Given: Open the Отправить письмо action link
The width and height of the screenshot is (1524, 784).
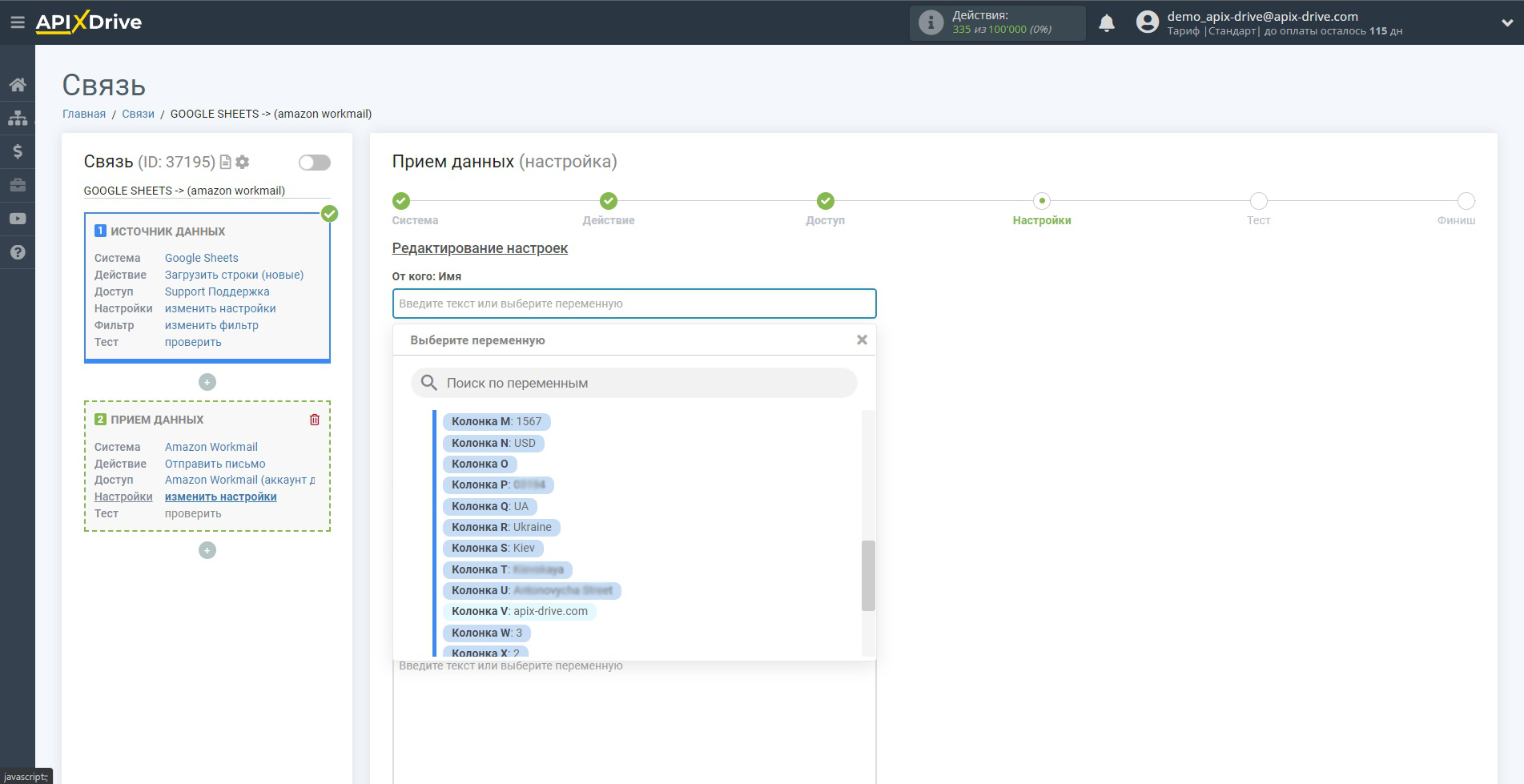Looking at the screenshot, I should 215,464.
